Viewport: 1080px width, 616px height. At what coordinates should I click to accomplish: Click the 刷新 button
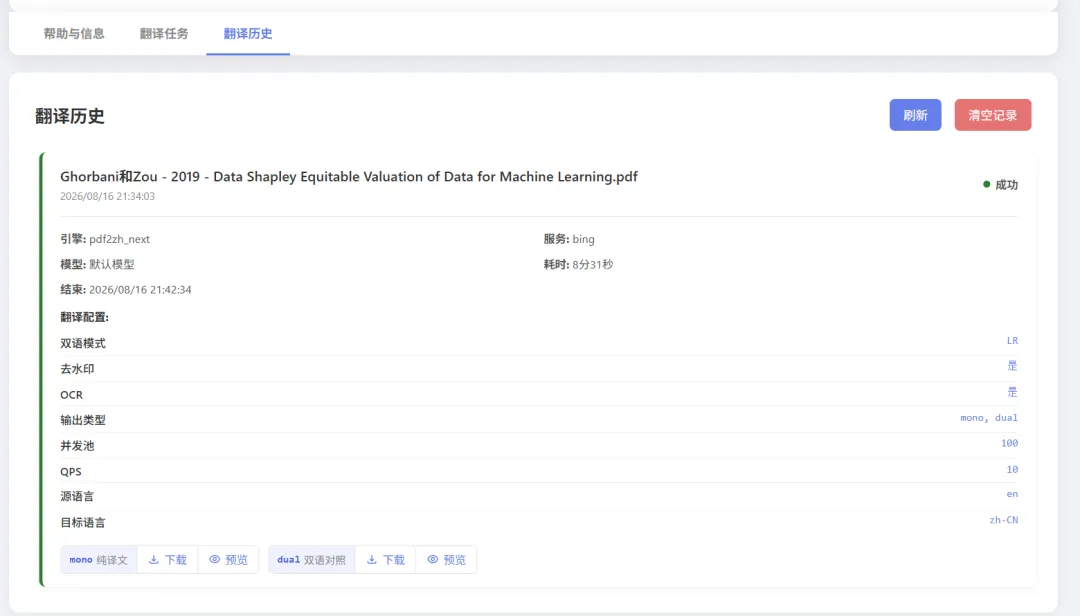pyautogui.click(x=915, y=115)
